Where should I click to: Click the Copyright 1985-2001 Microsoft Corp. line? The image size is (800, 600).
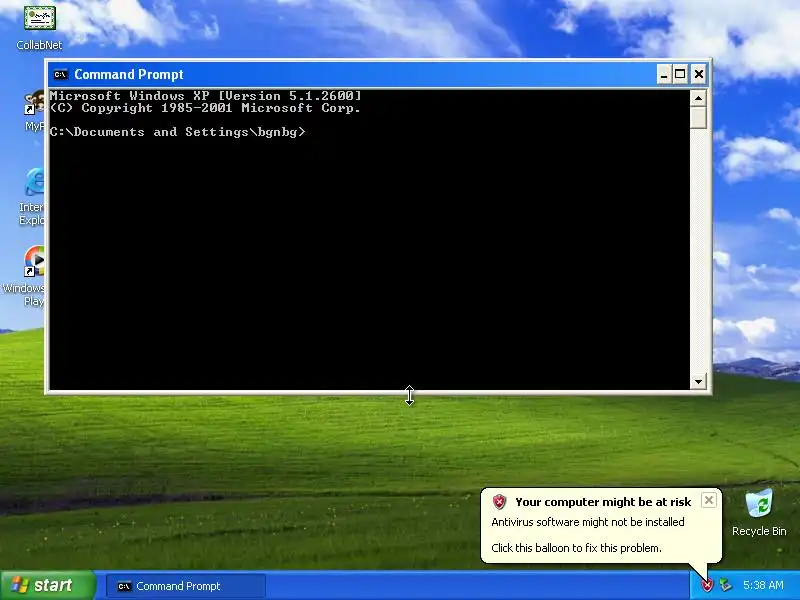205,108
